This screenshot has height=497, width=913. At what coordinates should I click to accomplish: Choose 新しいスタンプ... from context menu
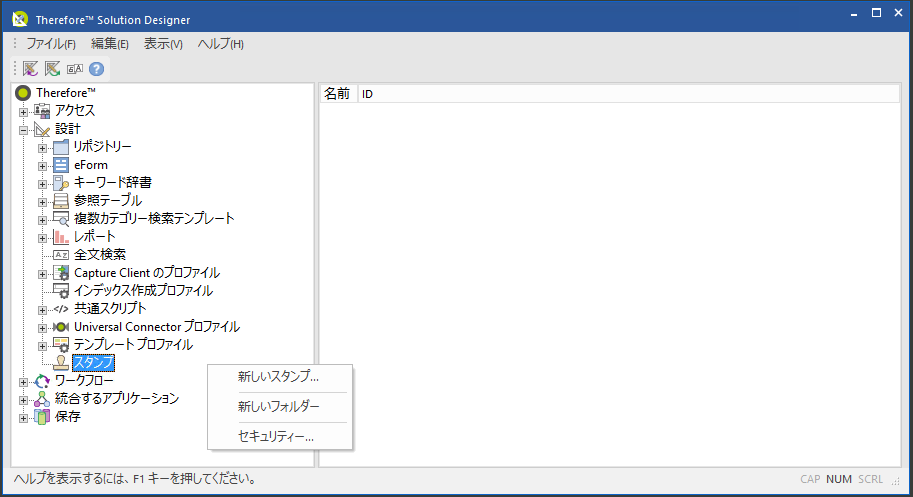pyautogui.click(x=280, y=377)
